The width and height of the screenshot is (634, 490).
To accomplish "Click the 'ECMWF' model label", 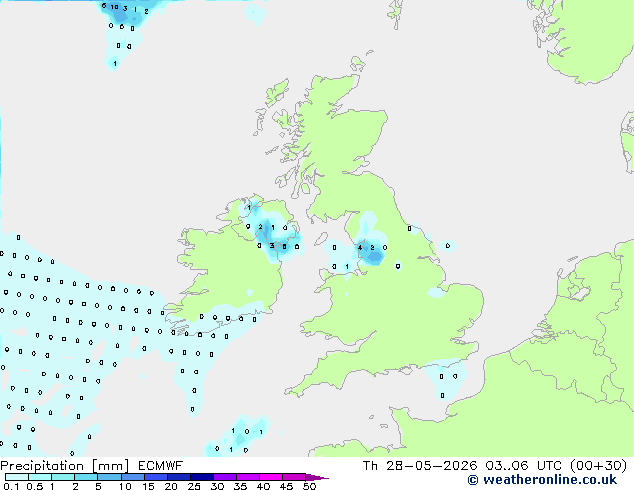I will point(161,466).
